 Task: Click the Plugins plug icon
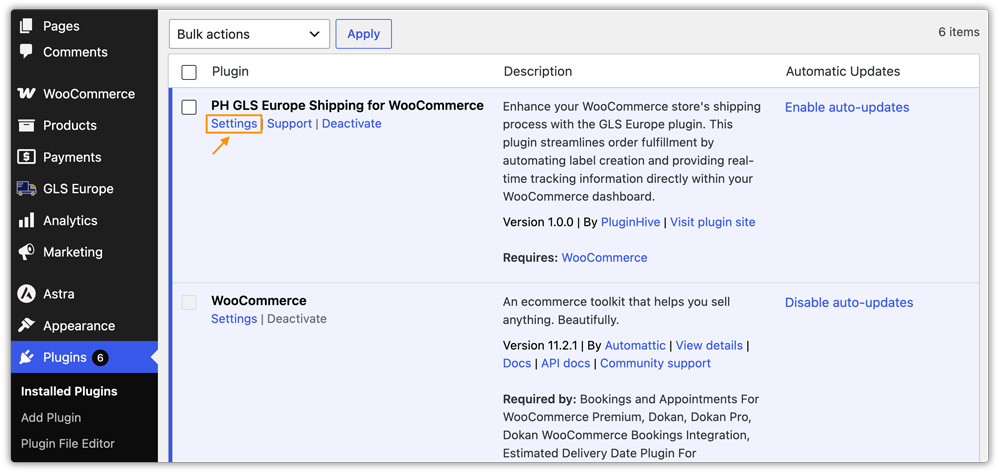[x=26, y=357]
